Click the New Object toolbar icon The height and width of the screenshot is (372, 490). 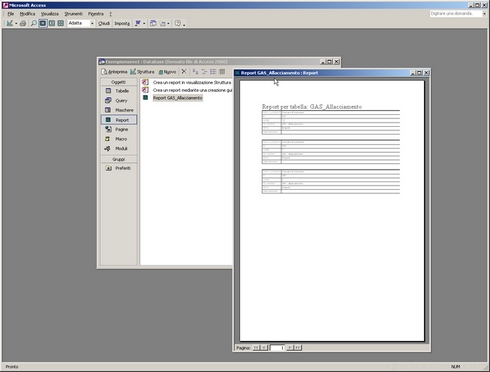tap(163, 23)
